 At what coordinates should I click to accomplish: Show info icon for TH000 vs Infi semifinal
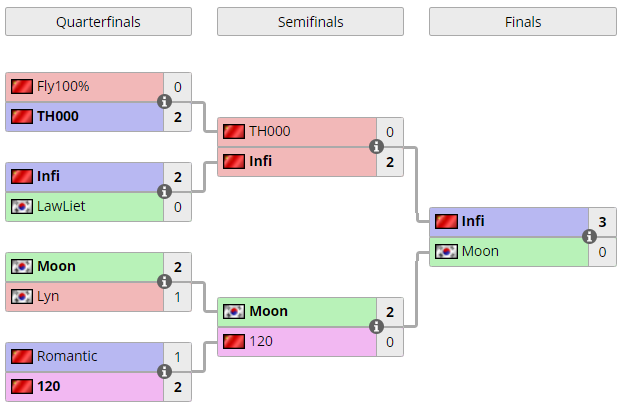point(376,147)
